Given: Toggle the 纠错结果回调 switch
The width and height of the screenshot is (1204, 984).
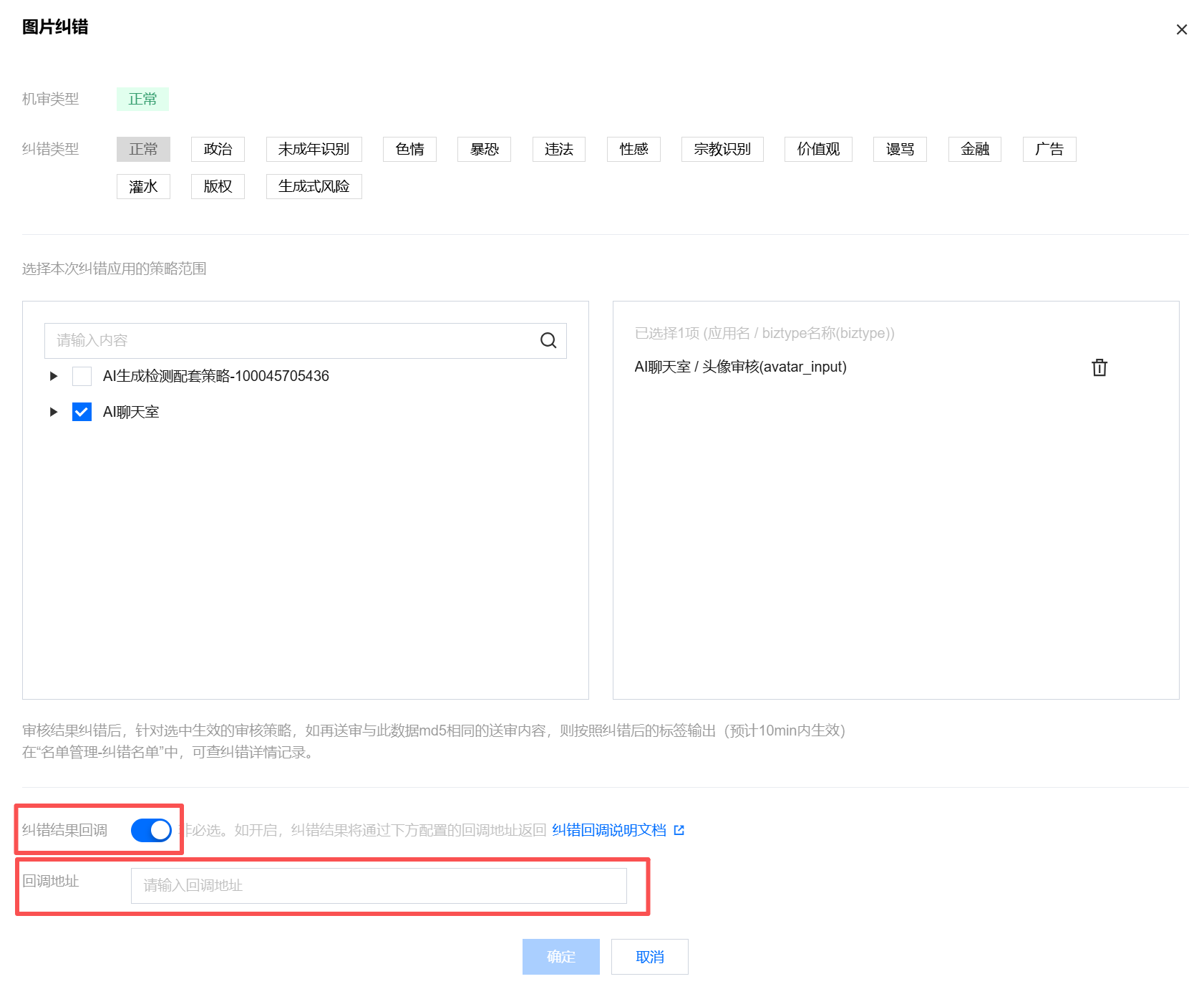Looking at the screenshot, I should (x=151, y=830).
